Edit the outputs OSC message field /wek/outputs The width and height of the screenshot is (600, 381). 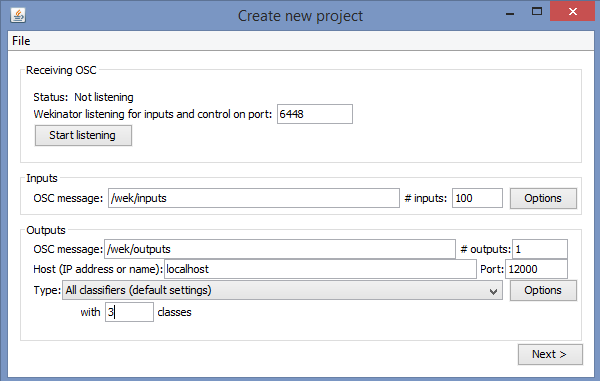point(280,249)
